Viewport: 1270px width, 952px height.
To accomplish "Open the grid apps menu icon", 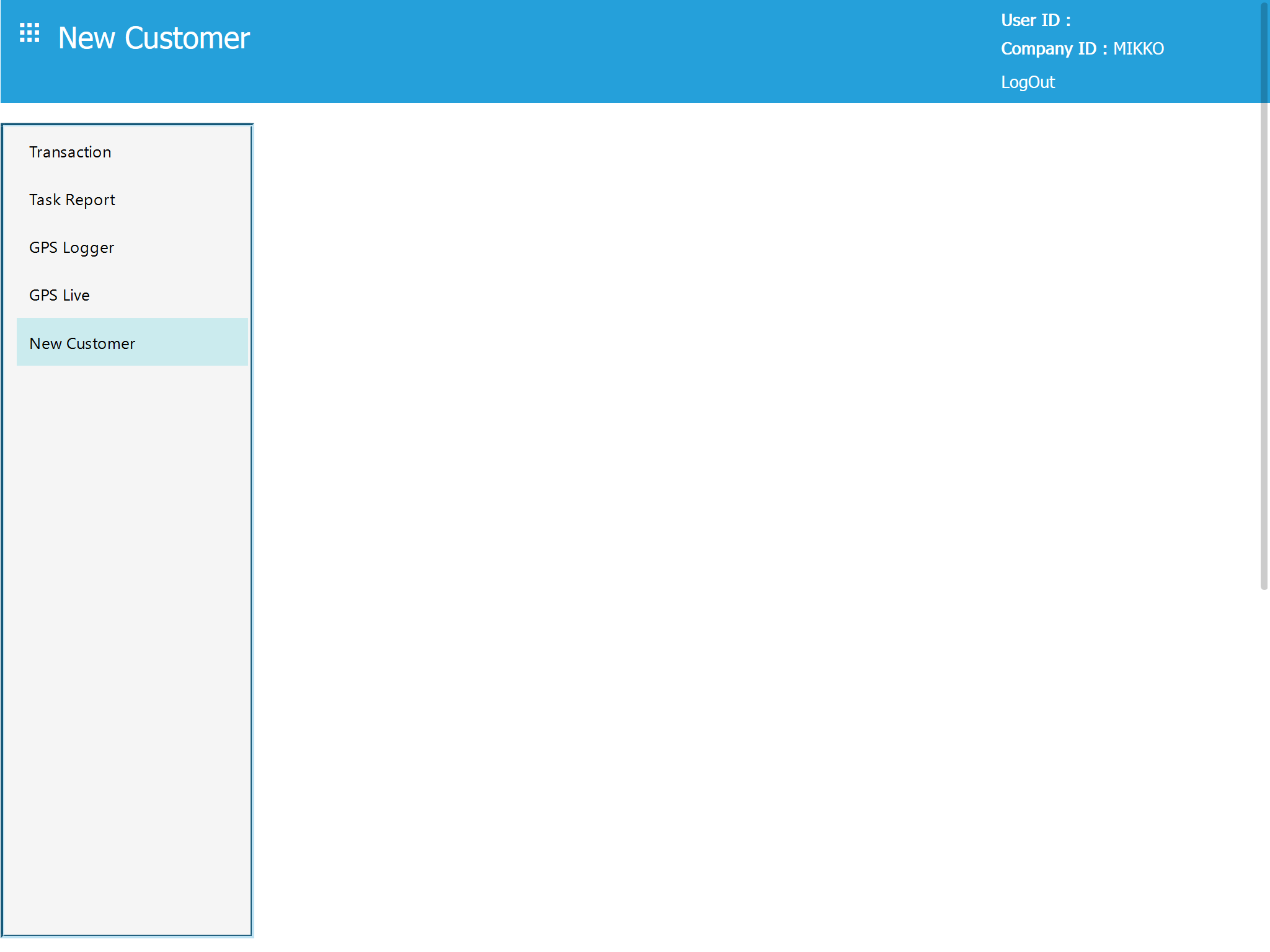I will click(x=29, y=33).
